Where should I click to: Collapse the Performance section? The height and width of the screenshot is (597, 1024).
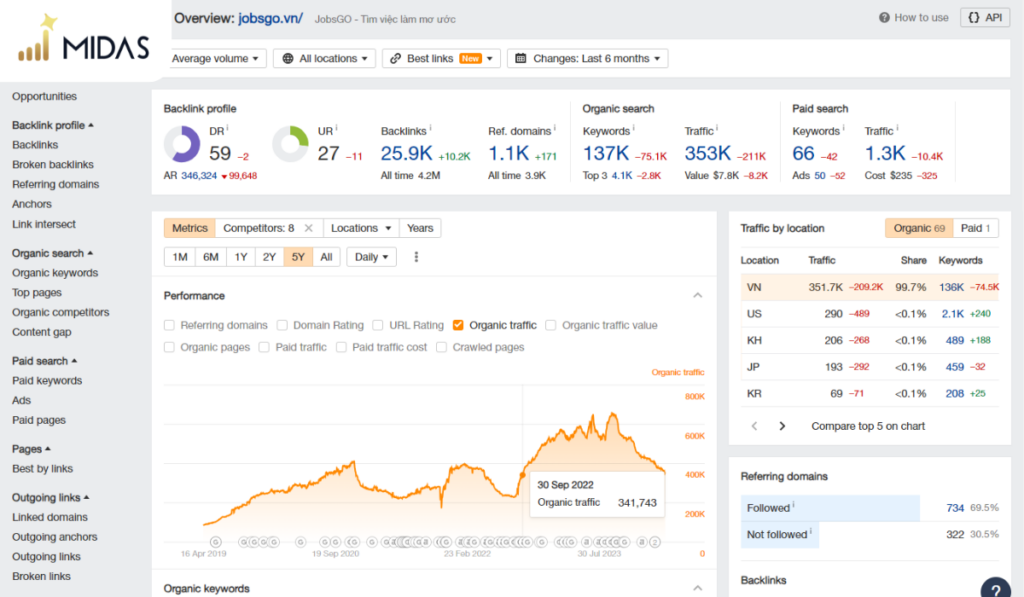click(x=697, y=296)
